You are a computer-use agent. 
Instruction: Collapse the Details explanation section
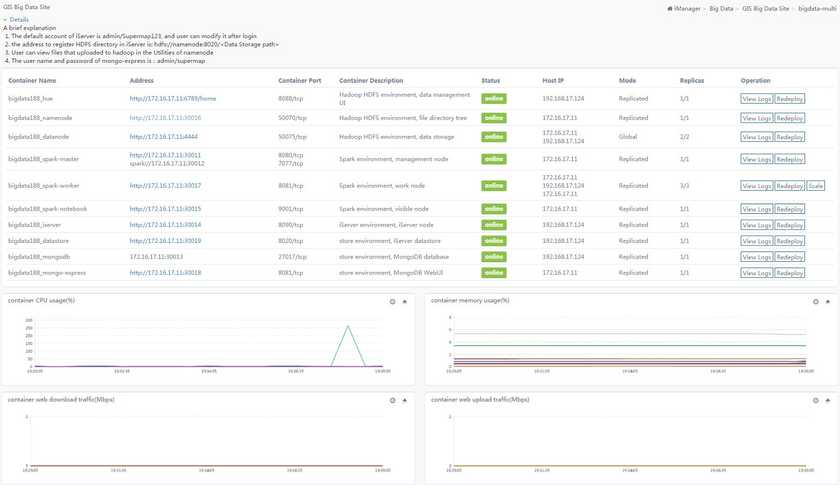click(x=16, y=19)
